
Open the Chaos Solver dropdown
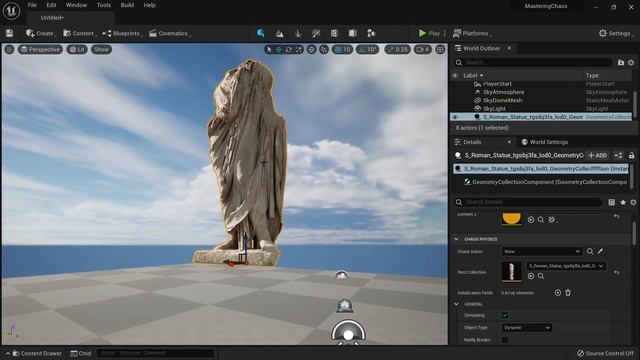pyautogui.click(x=542, y=251)
